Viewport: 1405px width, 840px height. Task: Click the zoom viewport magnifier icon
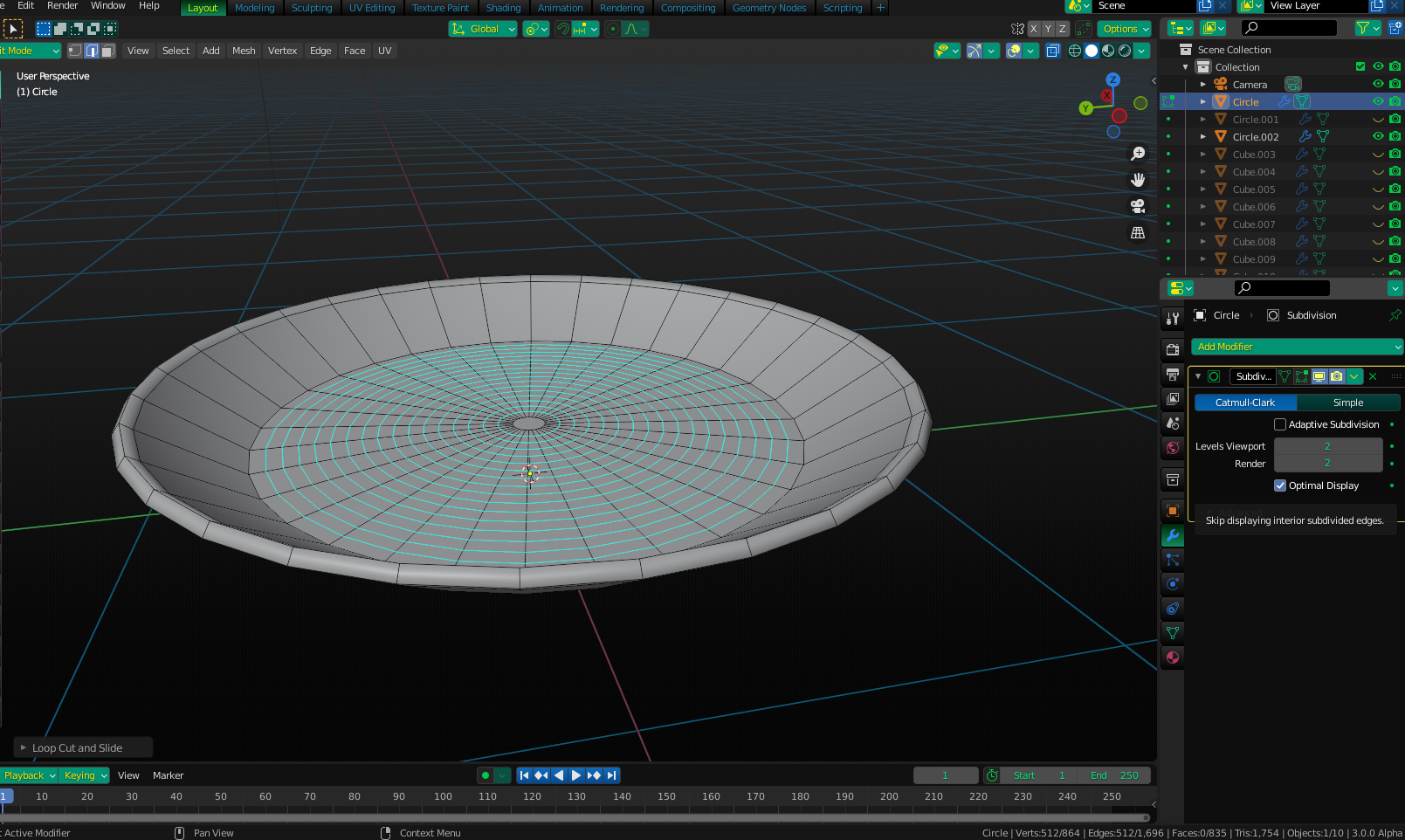pyautogui.click(x=1138, y=154)
